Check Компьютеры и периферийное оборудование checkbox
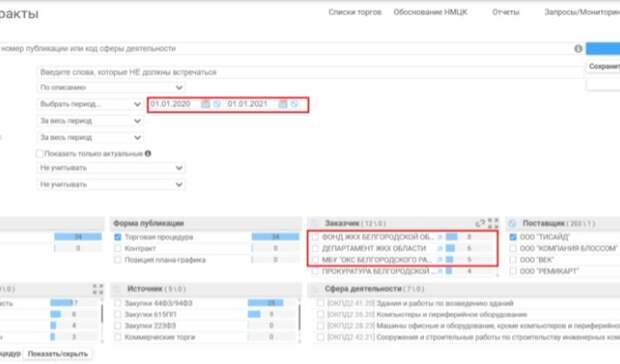 click(x=320, y=315)
